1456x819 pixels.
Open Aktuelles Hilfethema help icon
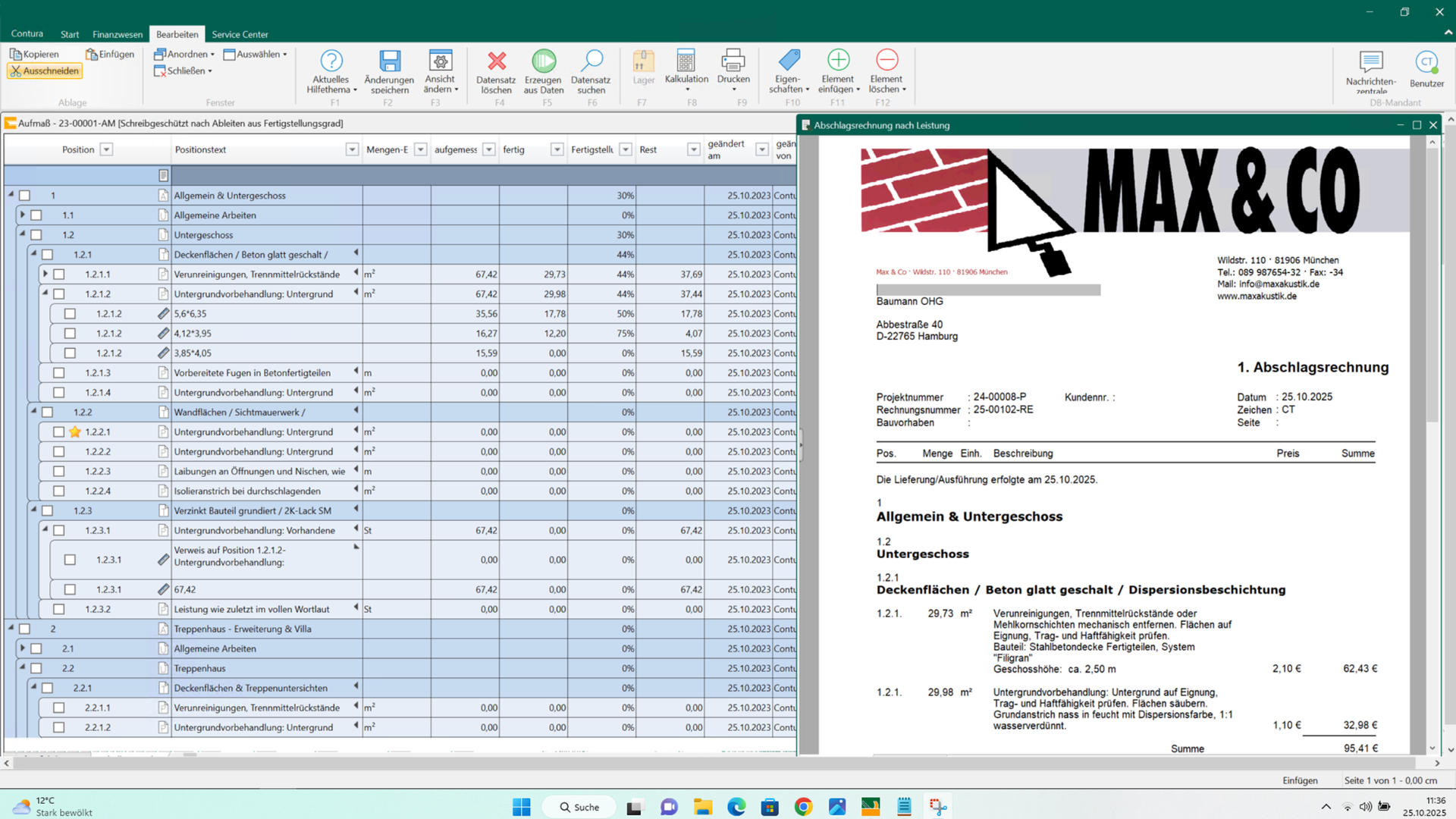click(331, 61)
